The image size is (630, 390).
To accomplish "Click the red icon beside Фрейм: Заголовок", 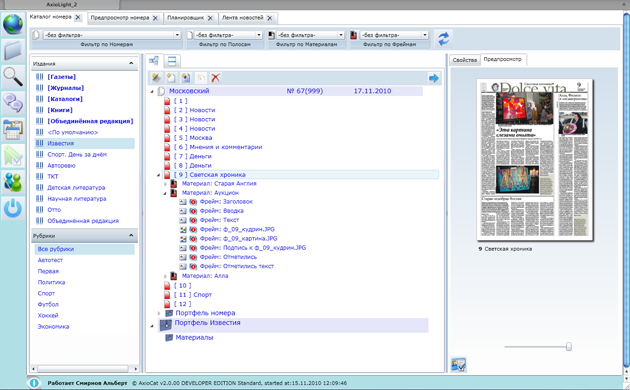I will (193, 202).
